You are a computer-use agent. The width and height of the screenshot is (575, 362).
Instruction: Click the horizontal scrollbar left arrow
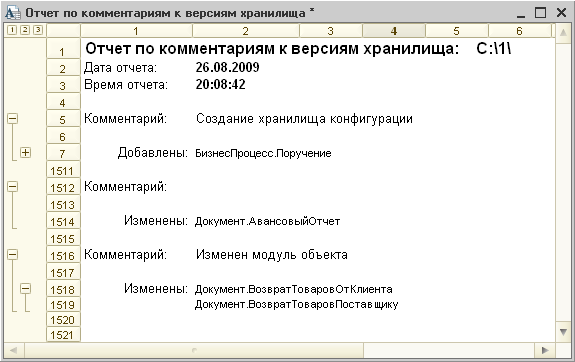click(13, 350)
